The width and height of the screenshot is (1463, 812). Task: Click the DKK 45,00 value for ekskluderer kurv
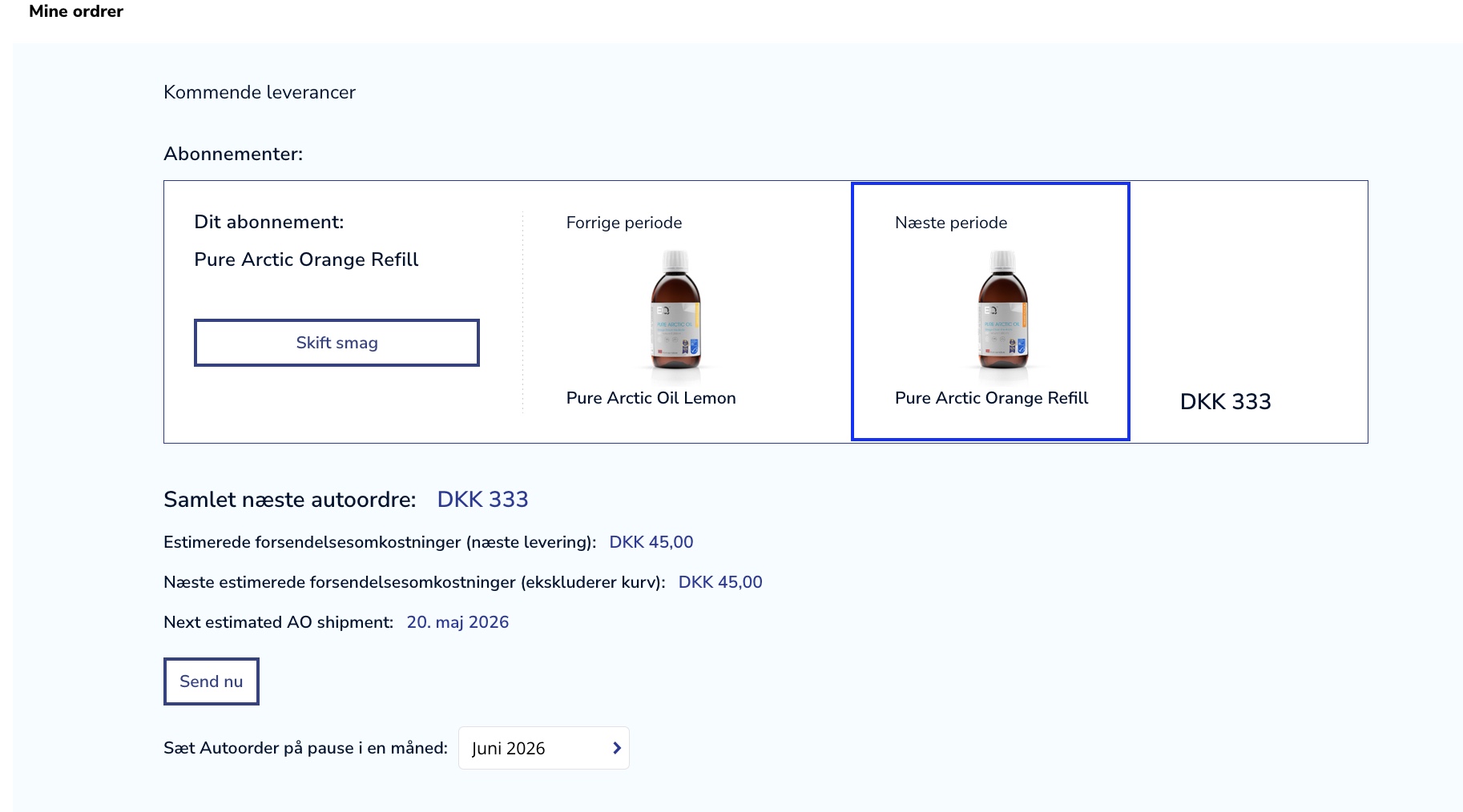click(x=719, y=582)
